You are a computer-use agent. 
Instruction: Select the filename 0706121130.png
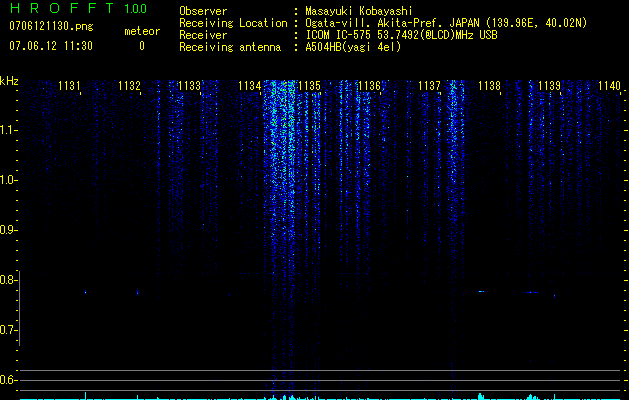(51, 27)
